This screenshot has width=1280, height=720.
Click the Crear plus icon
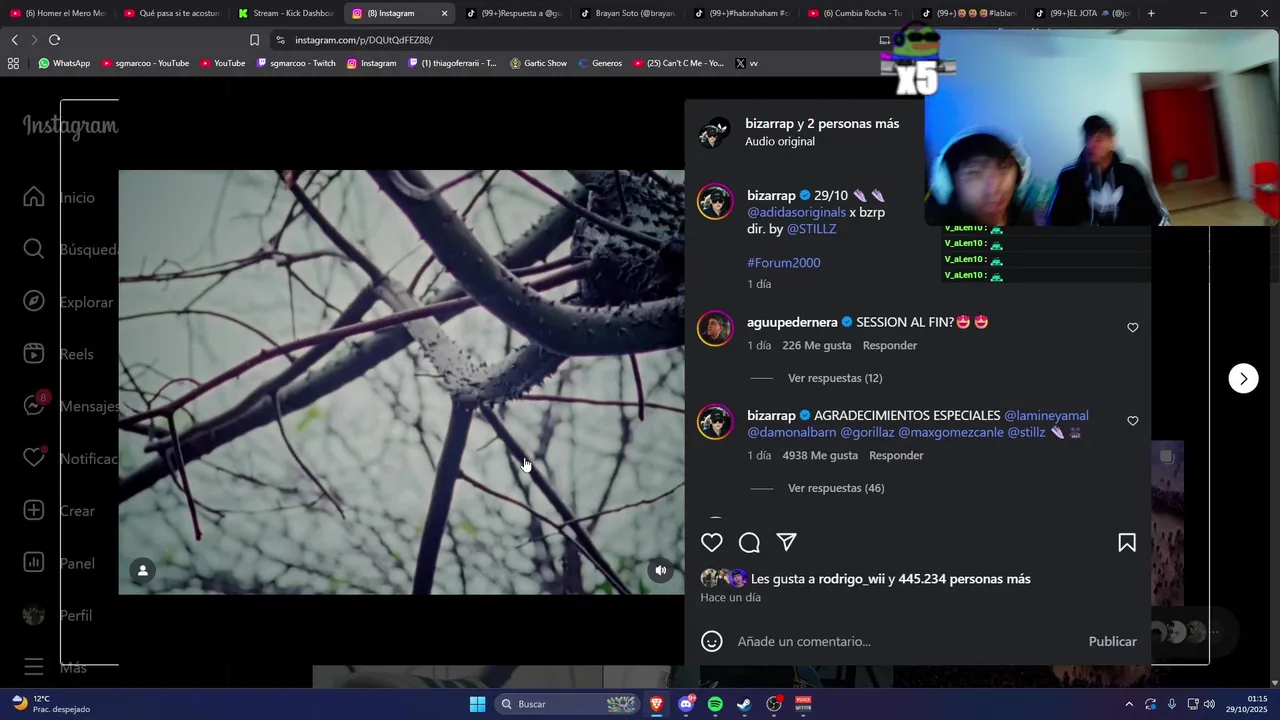[34, 511]
